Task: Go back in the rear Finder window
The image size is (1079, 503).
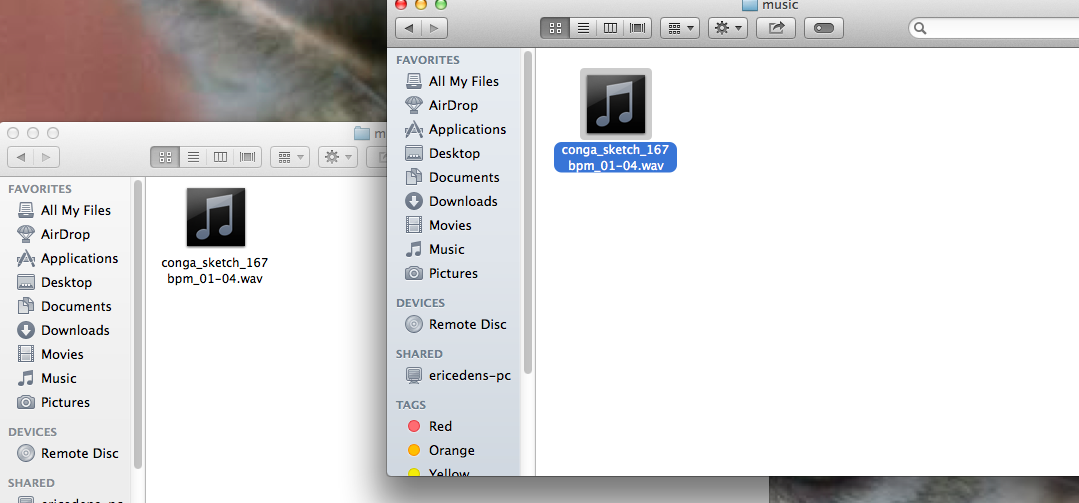Action: point(21,157)
